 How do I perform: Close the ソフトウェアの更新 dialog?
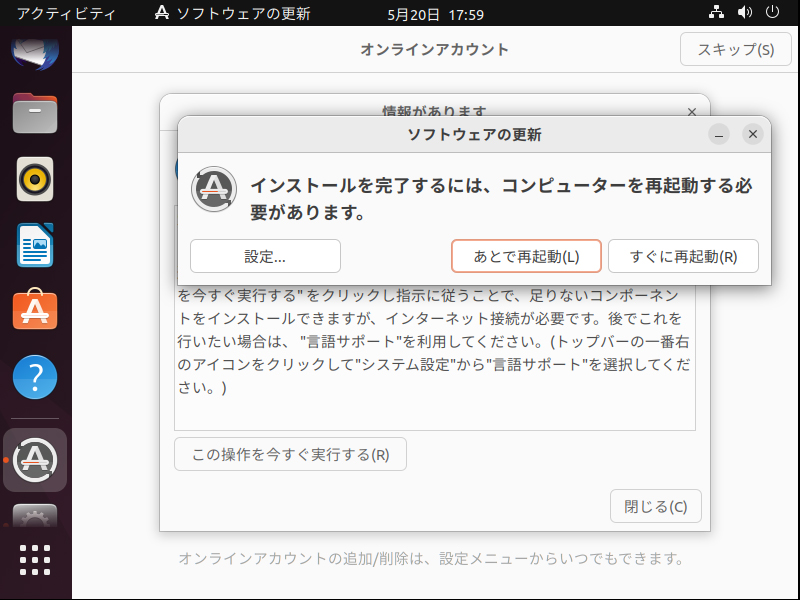(753, 134)
